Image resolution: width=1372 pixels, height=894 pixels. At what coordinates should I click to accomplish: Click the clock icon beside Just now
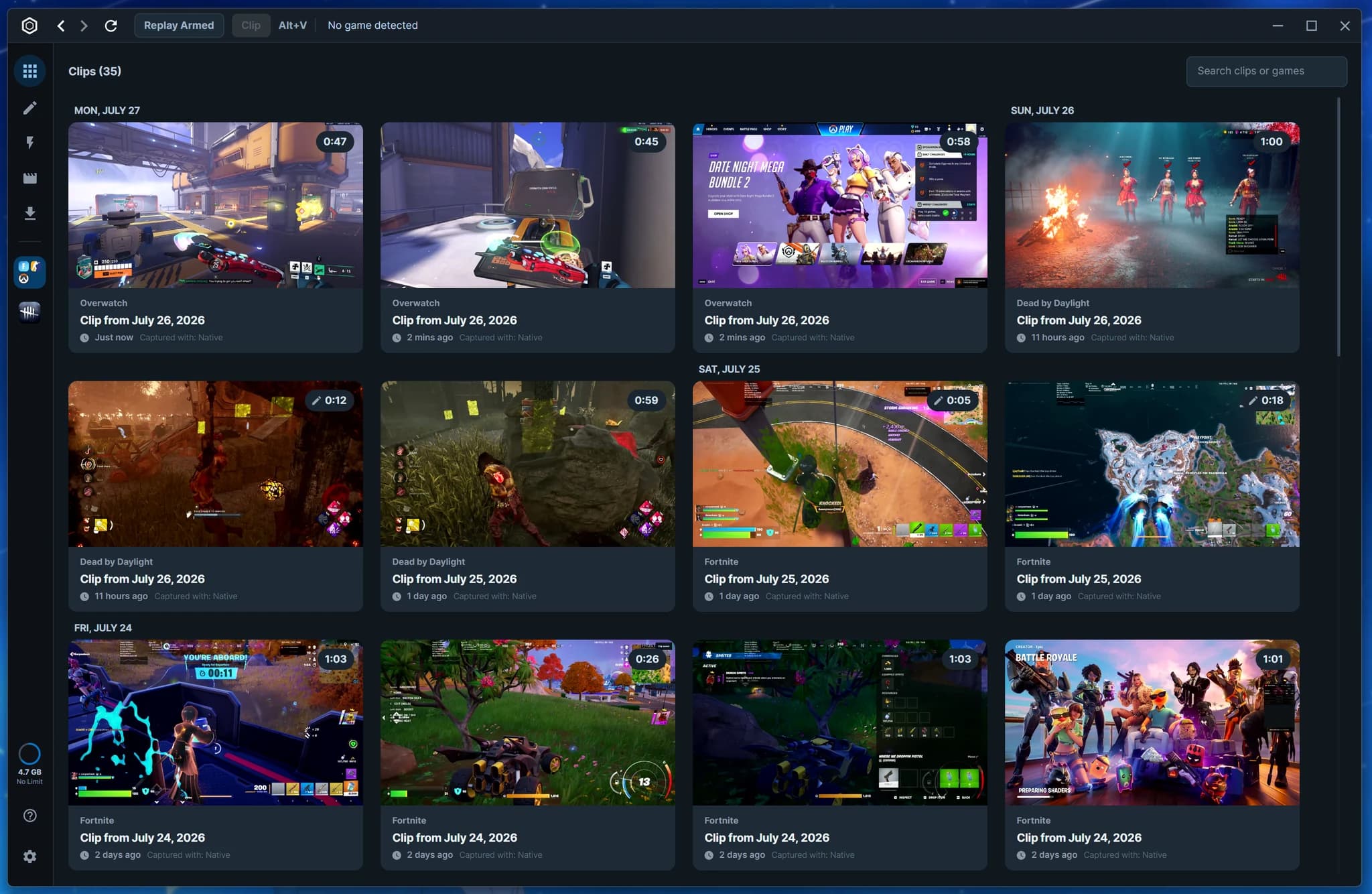pos(85,338)
